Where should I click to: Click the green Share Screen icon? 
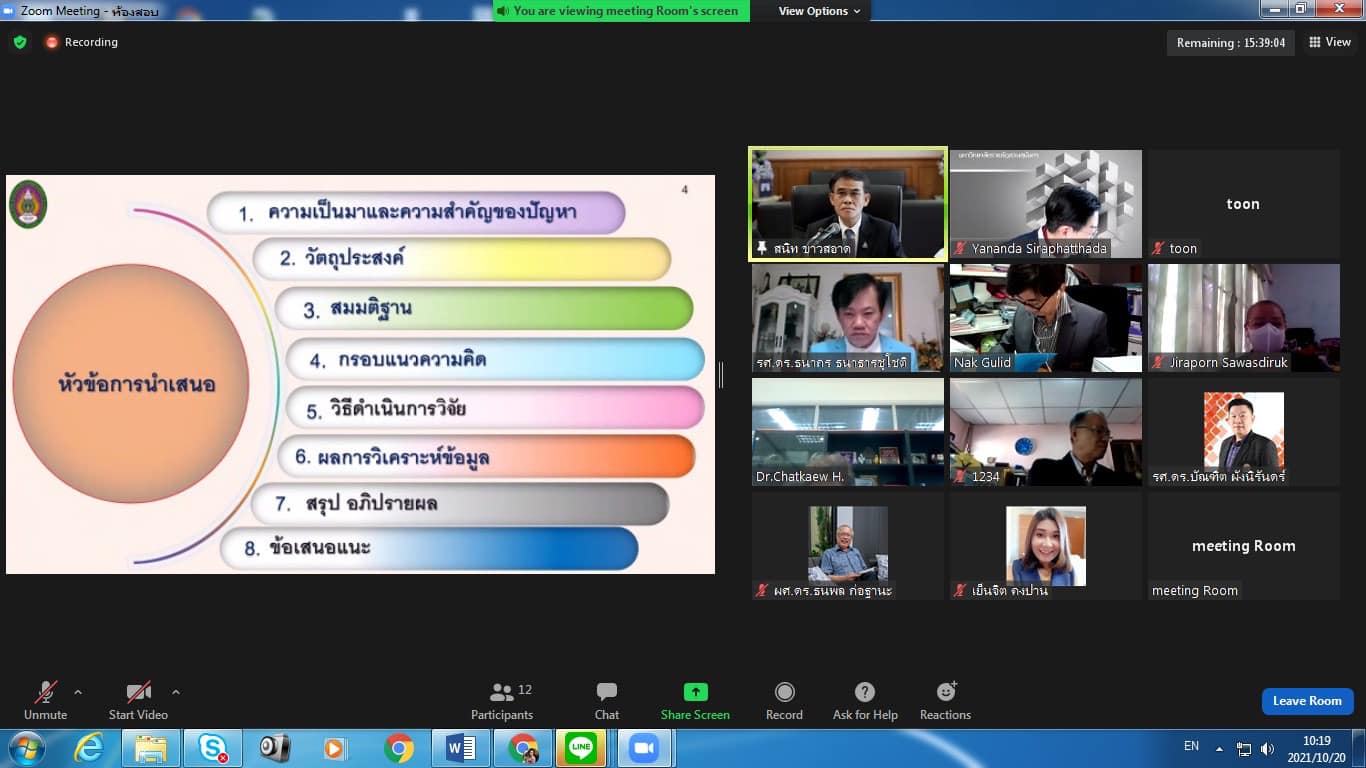(x=695, y=692)
